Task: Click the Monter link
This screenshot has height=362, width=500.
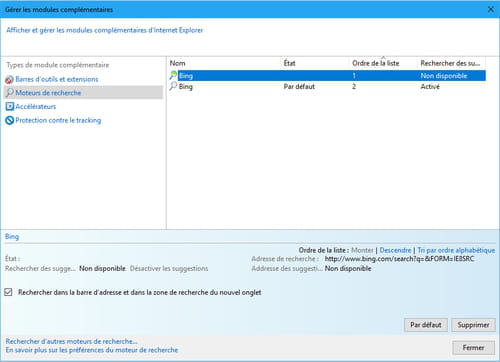Action: pyautogui.click(x=362, y=250)
